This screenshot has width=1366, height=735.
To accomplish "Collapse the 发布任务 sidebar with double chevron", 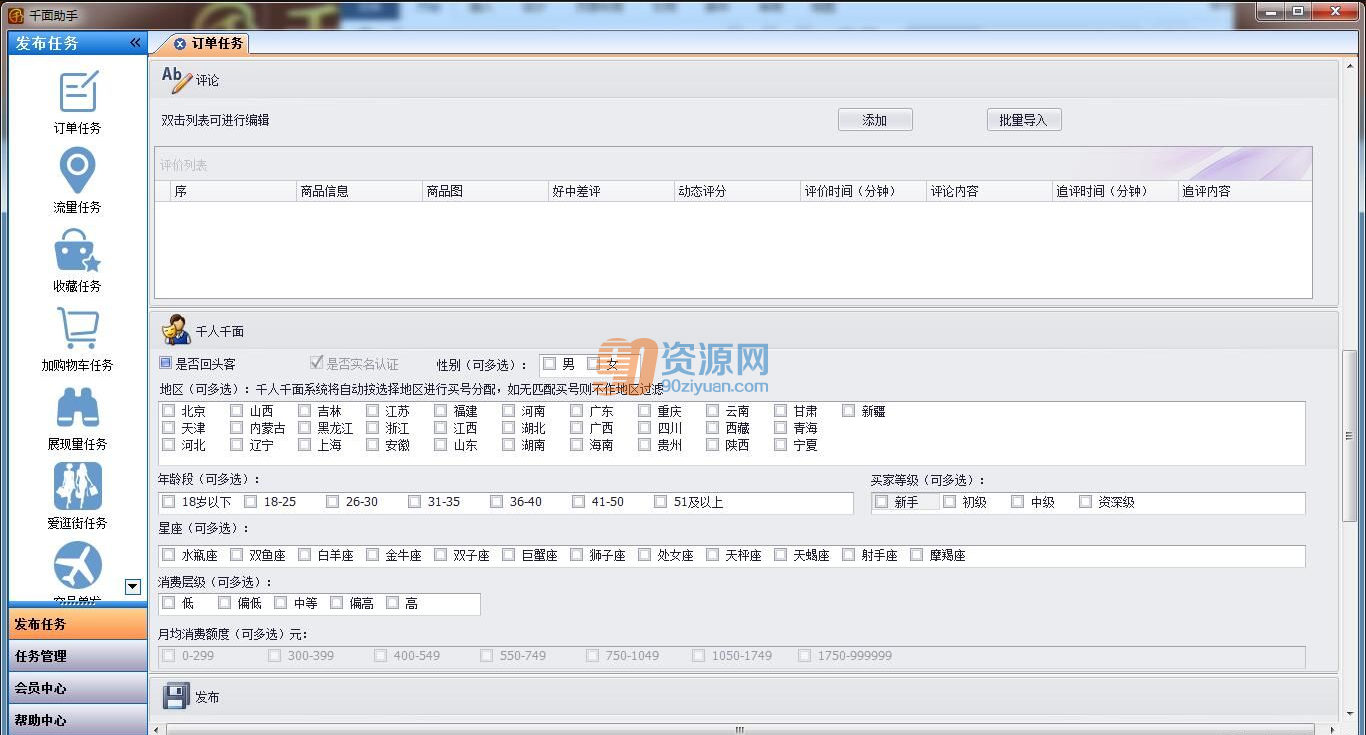I will (x=135, y=42).
